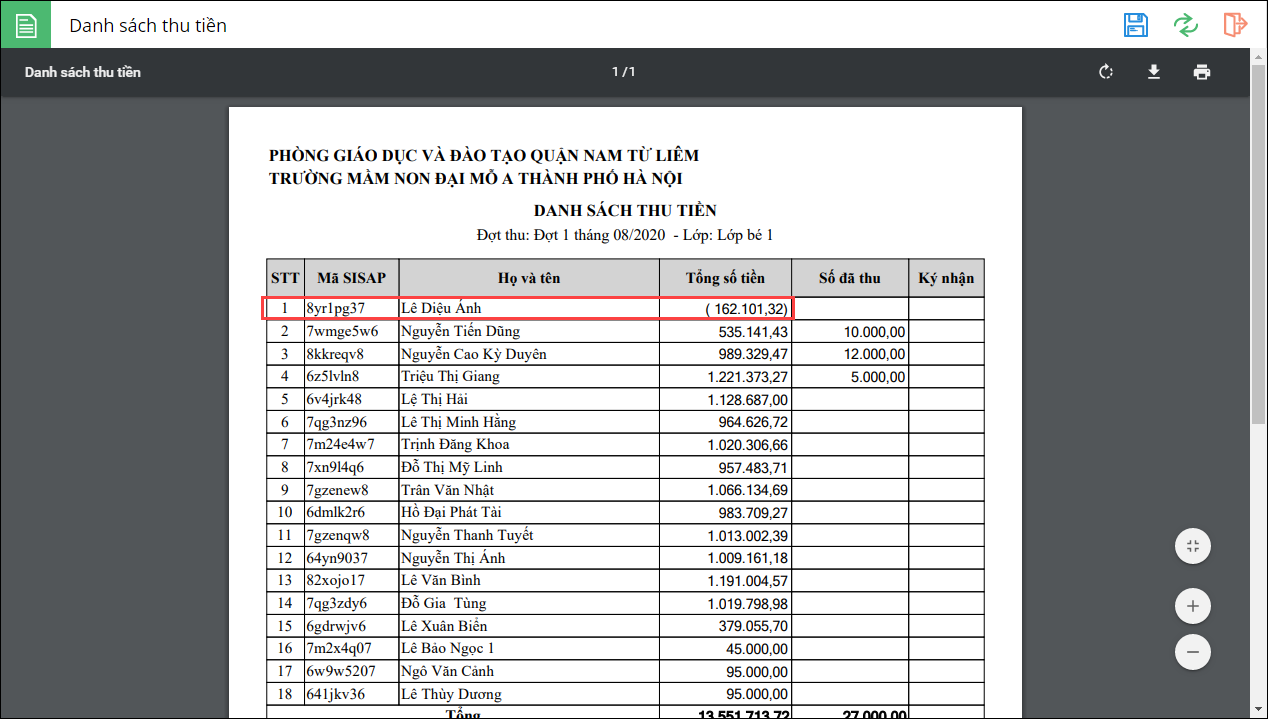
Task: Click the header 'PHÒNG GIÁO DỤC VÀ ĐÀO TẠO QUẬN NAM TỪ LIÊM'
Action: 484,156
